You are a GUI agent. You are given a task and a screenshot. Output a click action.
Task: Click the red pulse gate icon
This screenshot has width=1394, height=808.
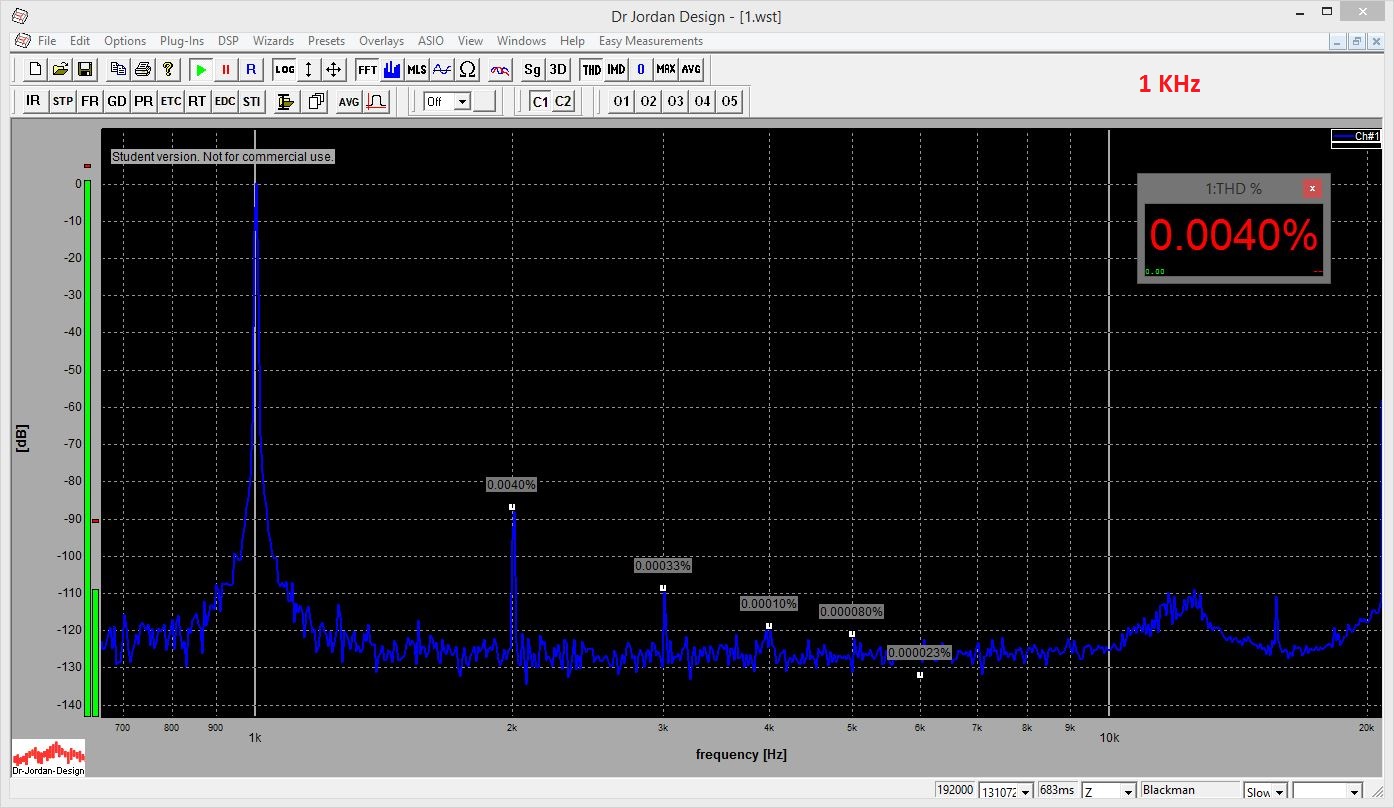376,101
